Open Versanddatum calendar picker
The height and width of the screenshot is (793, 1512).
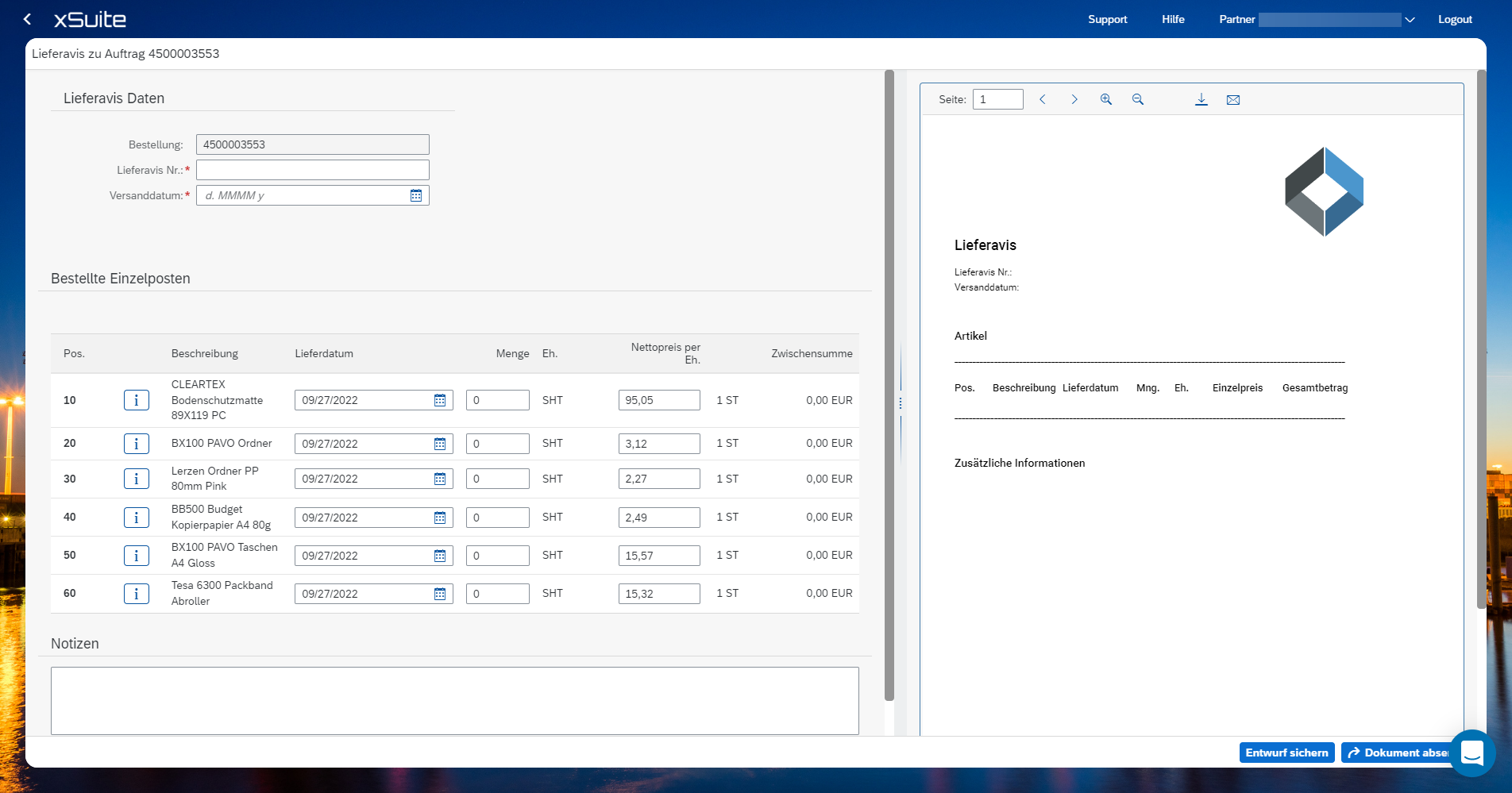[416, 195]
